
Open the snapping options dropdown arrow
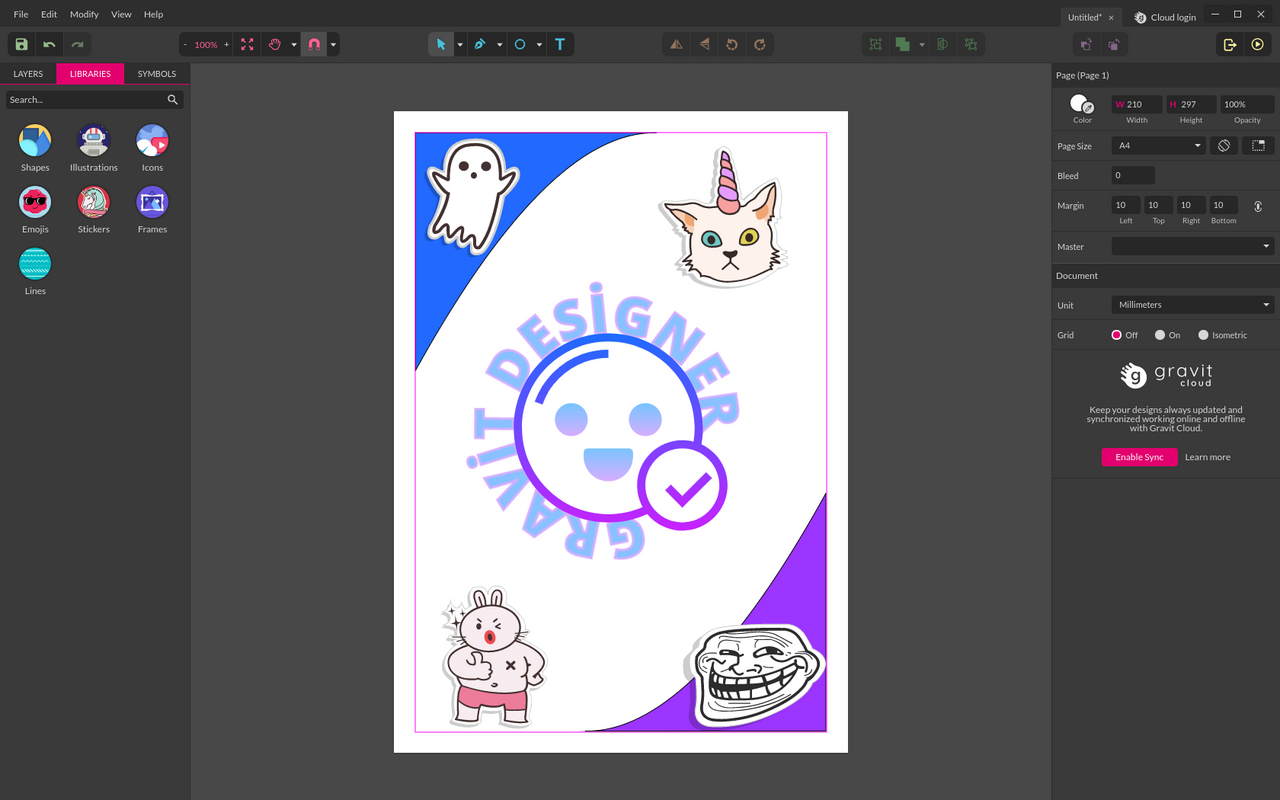333,45
